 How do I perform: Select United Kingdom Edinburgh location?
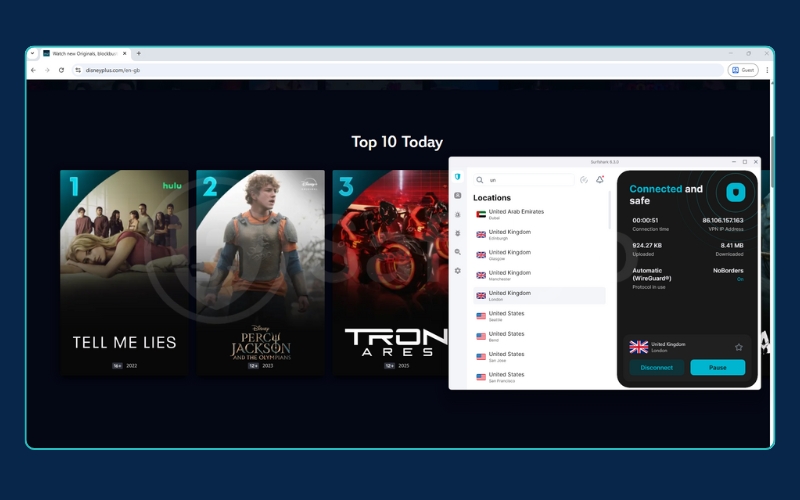[x=539, y=235]
